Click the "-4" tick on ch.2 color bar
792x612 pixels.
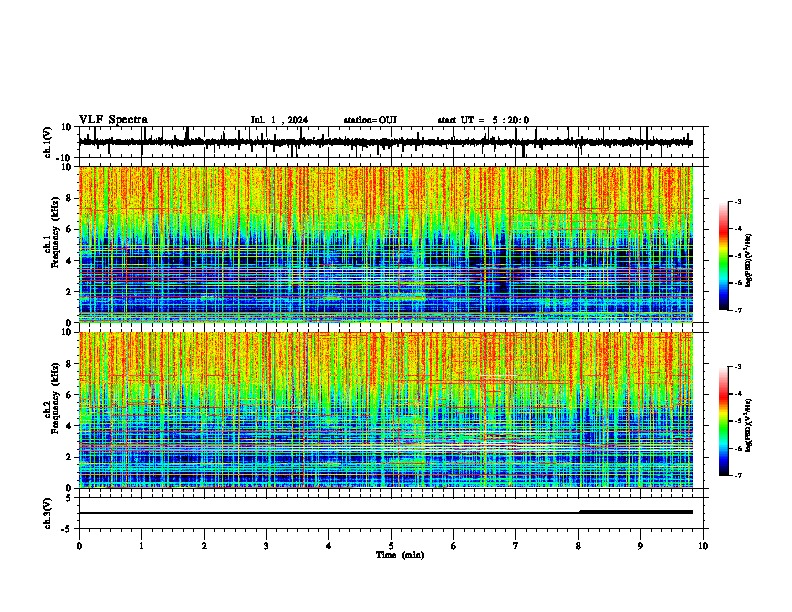tap(737, 394)
